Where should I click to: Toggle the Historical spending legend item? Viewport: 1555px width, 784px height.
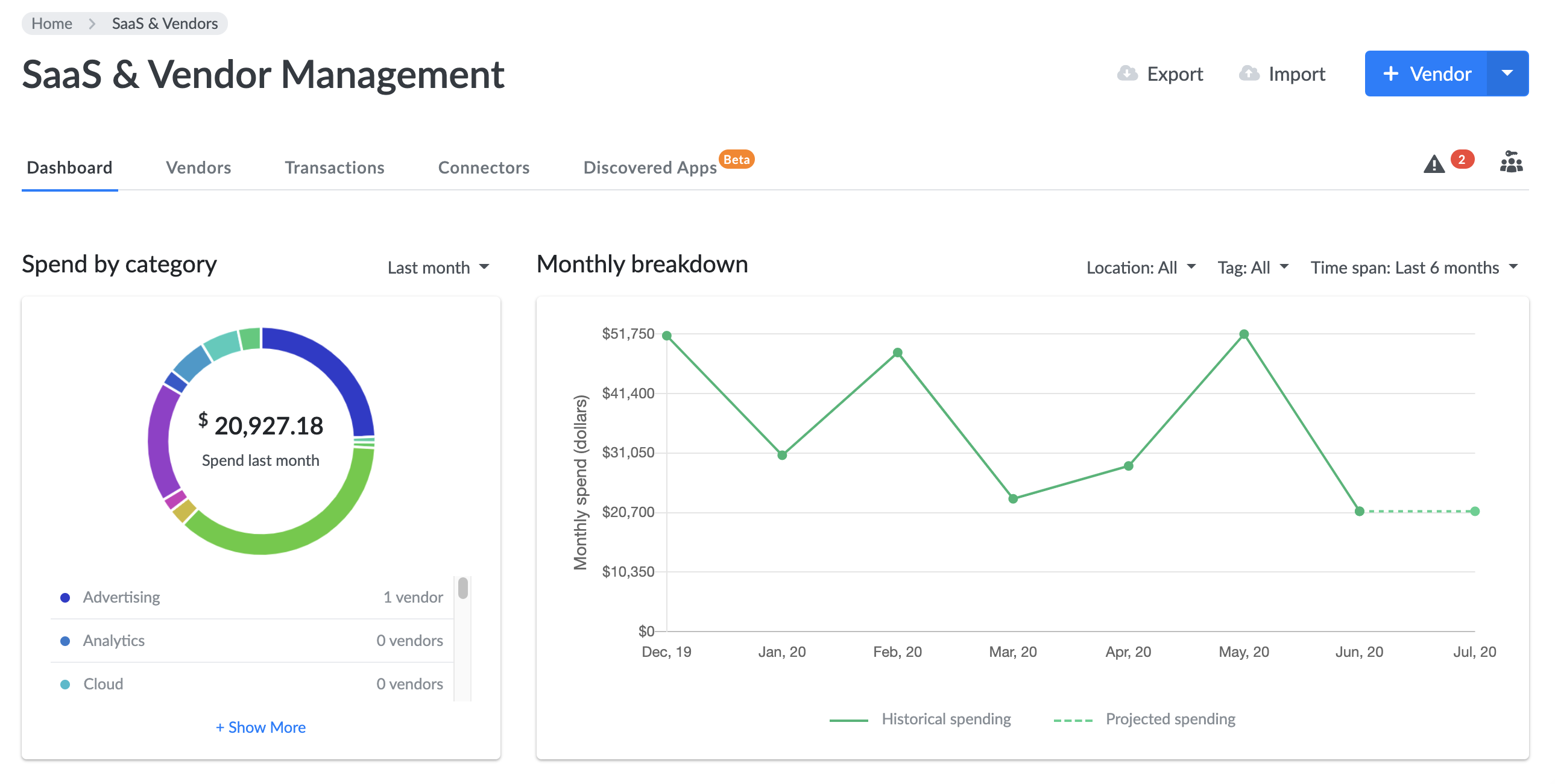pos(920,720)
